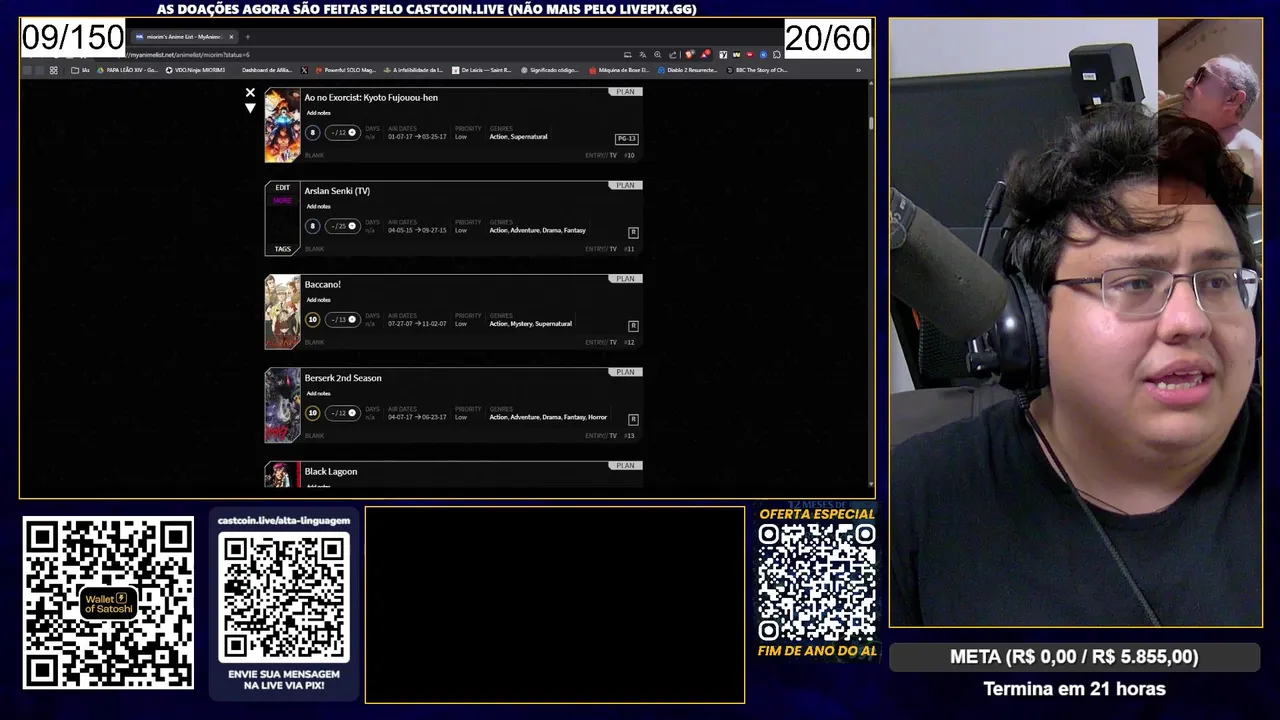Image resolution: width=1280 pixels, height=720 pixels.
Task: Open the IAs bookmark folder
Action: pos(81,70)
